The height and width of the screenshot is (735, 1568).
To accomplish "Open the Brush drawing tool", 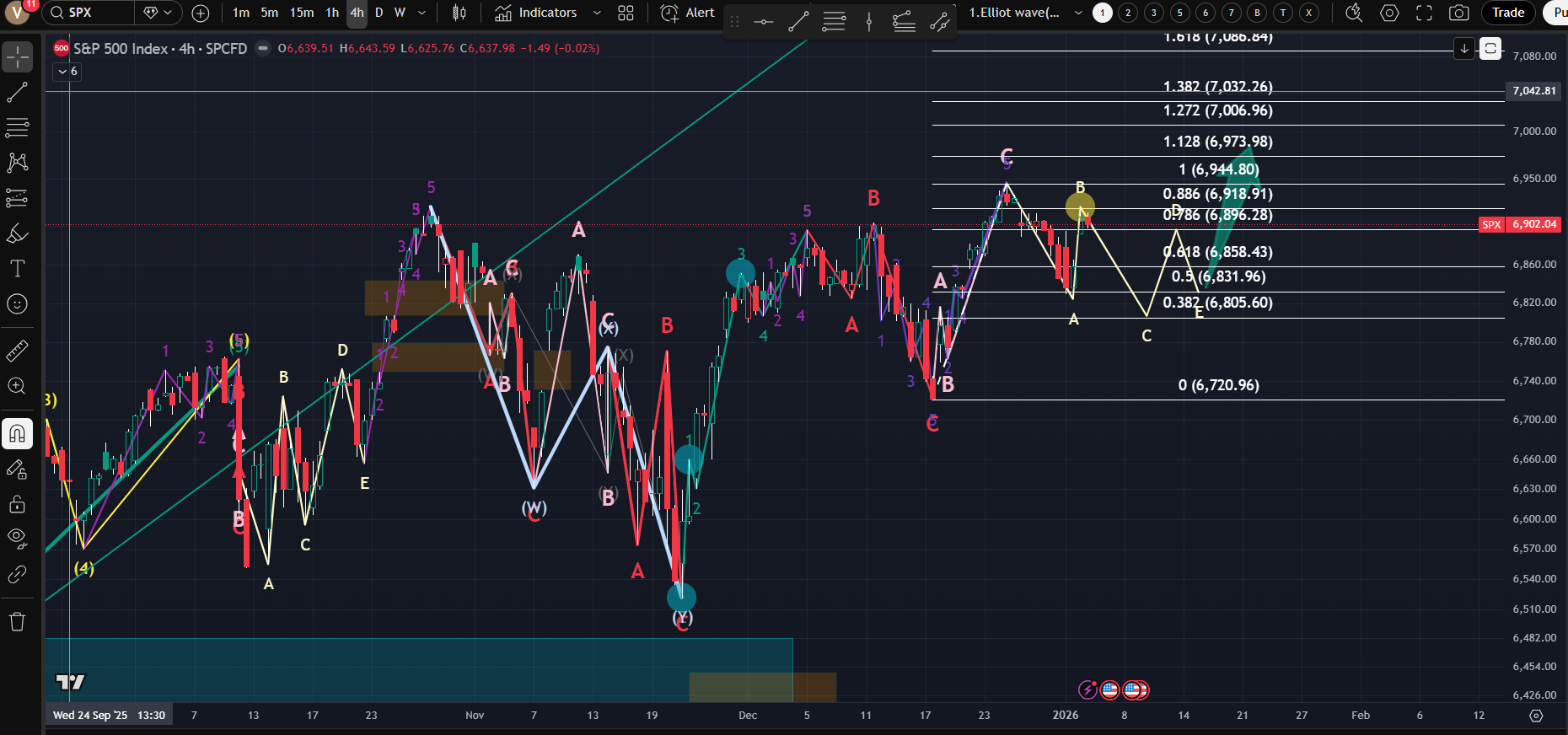I will point(17,233).
